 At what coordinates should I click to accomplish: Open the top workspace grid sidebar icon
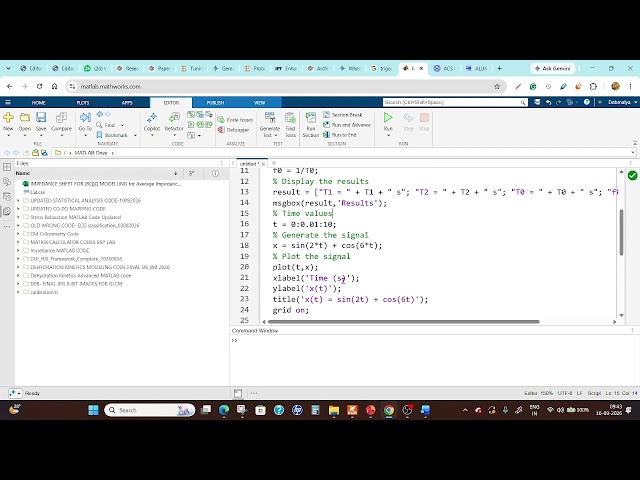(7, 167)
